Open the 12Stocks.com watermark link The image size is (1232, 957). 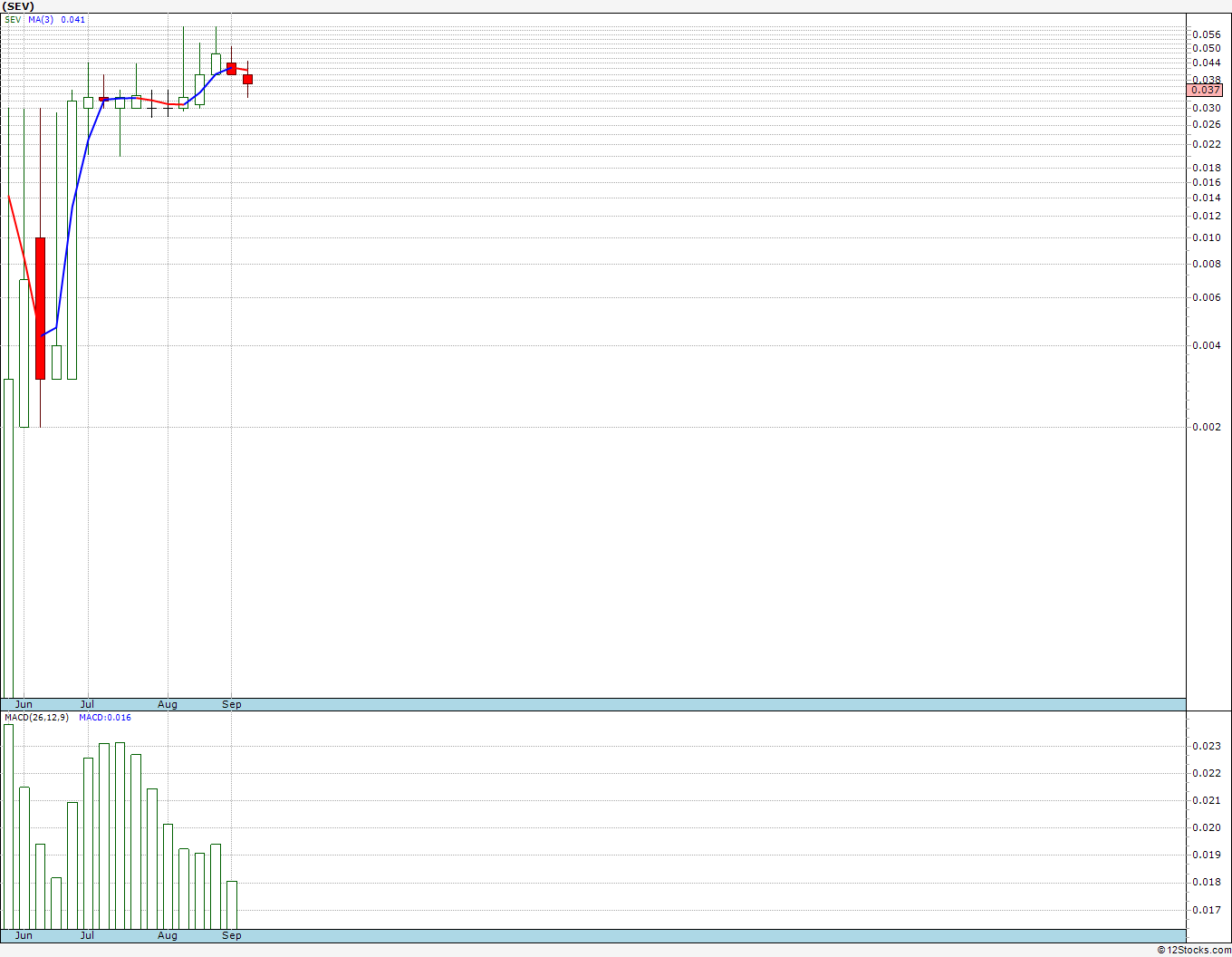[1194, 950]
